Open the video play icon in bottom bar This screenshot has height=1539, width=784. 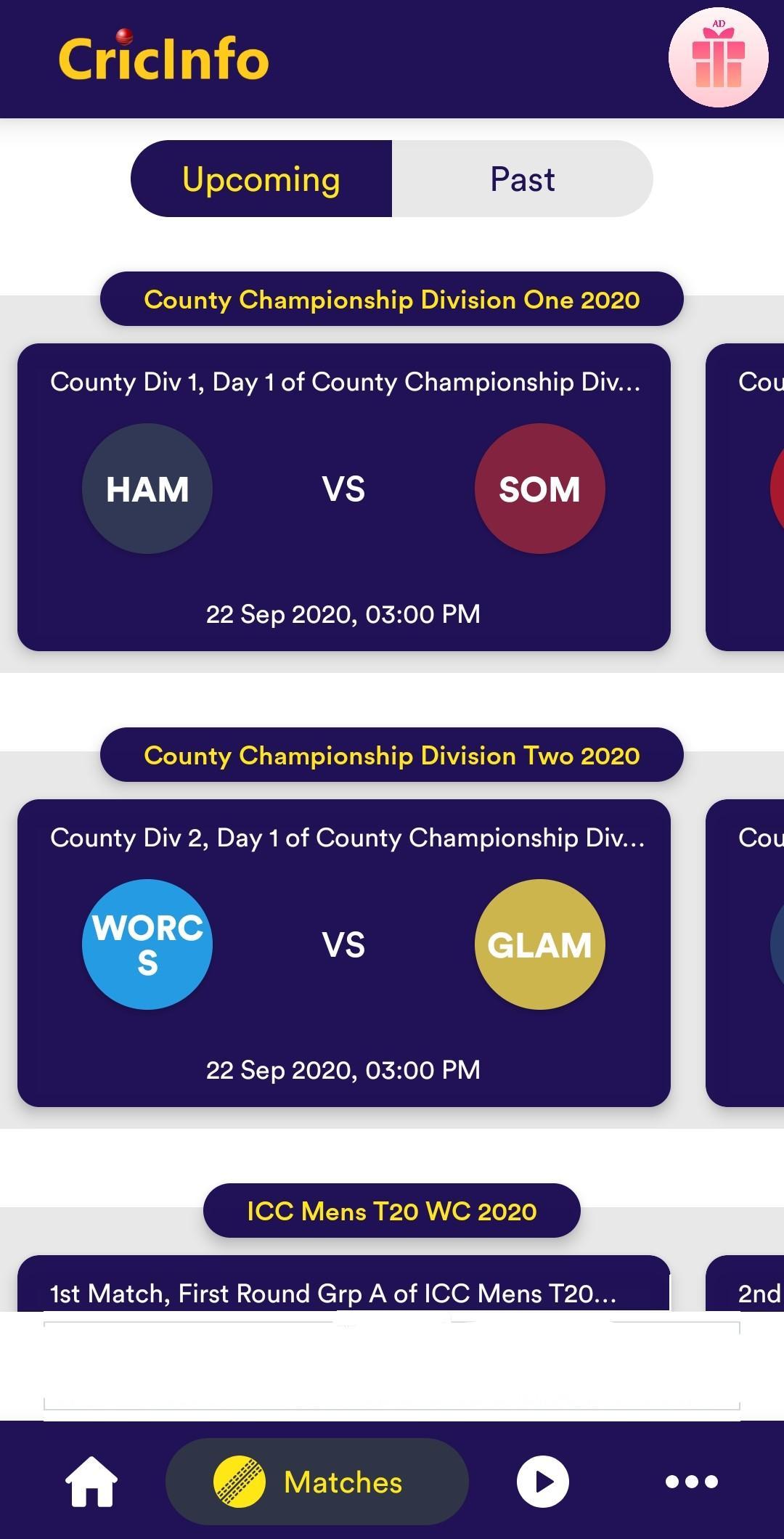pyautogui.click(x=542, y=1481)
